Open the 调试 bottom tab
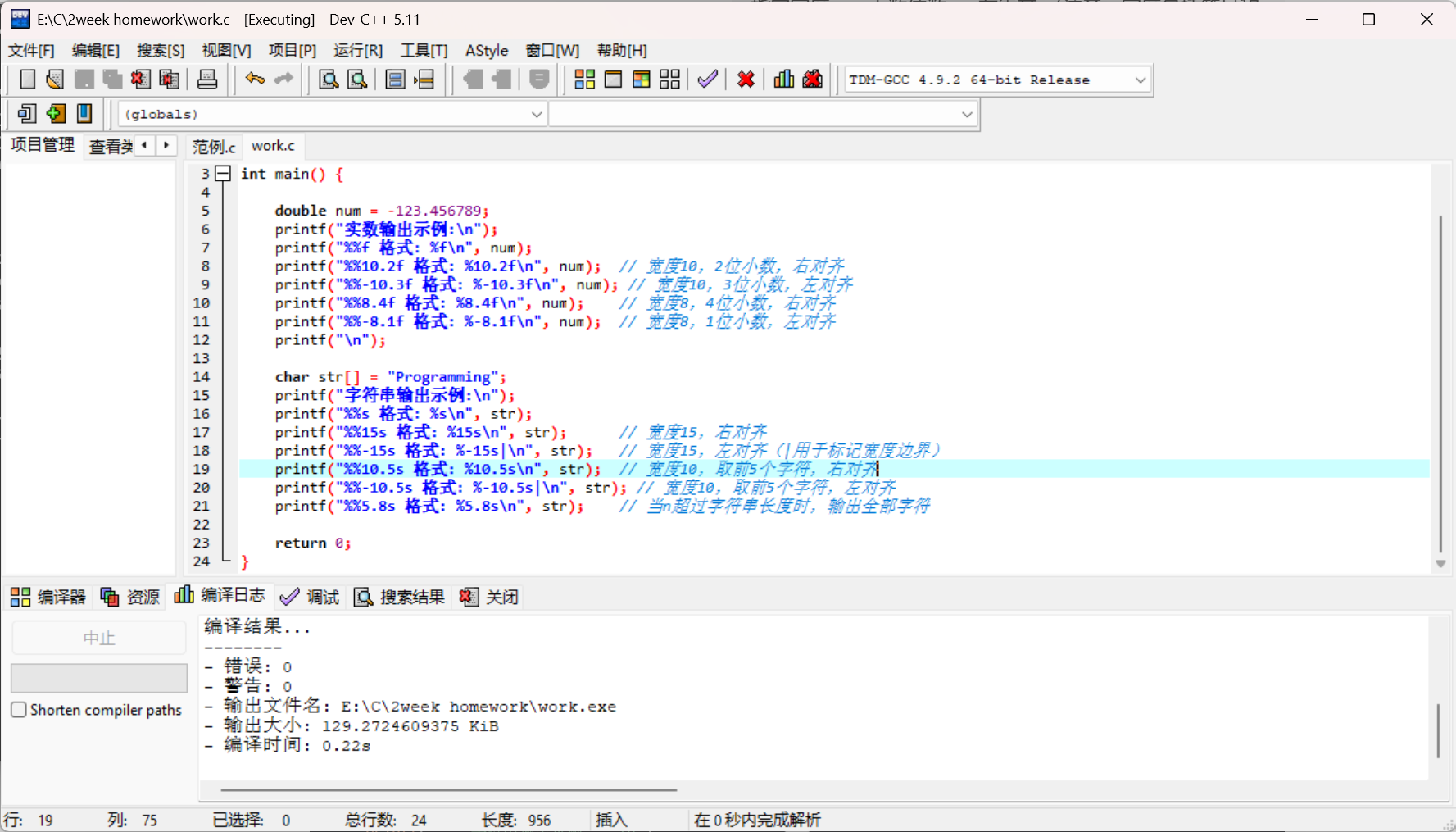This screenshot has width=1456, height=832. tap(310, 597)
